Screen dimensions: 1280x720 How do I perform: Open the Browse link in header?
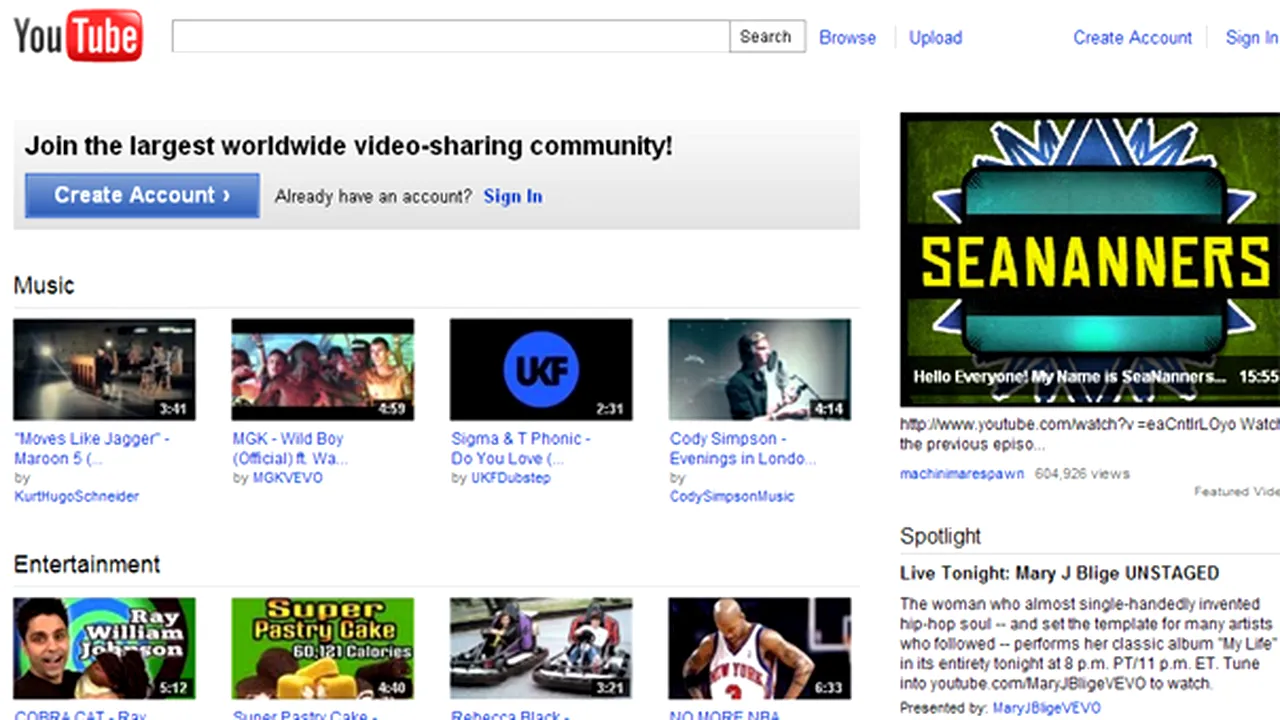pyautogui.click(x=847, y=37)
